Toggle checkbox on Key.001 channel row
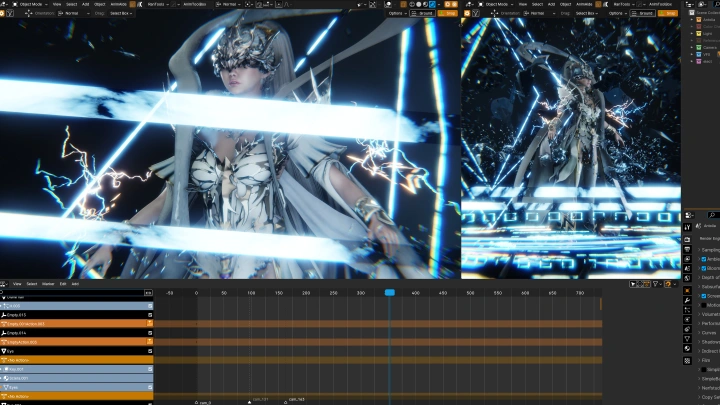The width and height of the screenshot is (720, 405). (150, 369)
